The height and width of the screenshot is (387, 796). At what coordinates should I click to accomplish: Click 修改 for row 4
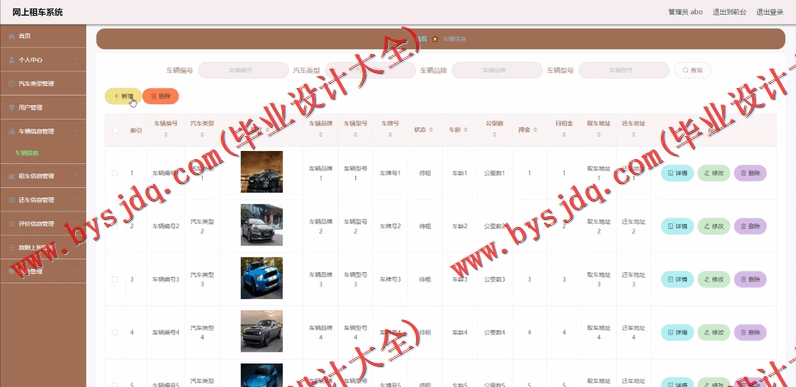pos(714,333)
